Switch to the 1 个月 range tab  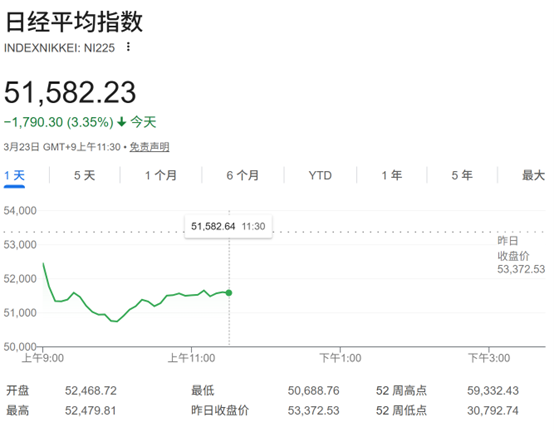[x=161, y=176]
